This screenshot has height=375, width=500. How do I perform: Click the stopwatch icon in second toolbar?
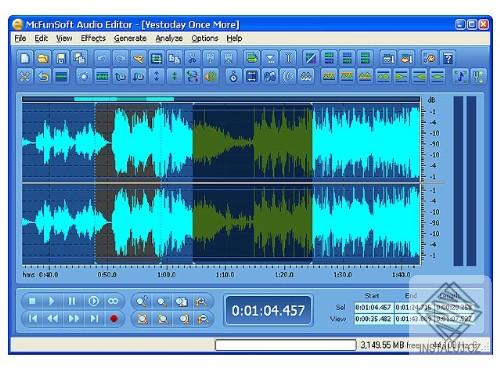pyautogui.click(x=234, y=76)
